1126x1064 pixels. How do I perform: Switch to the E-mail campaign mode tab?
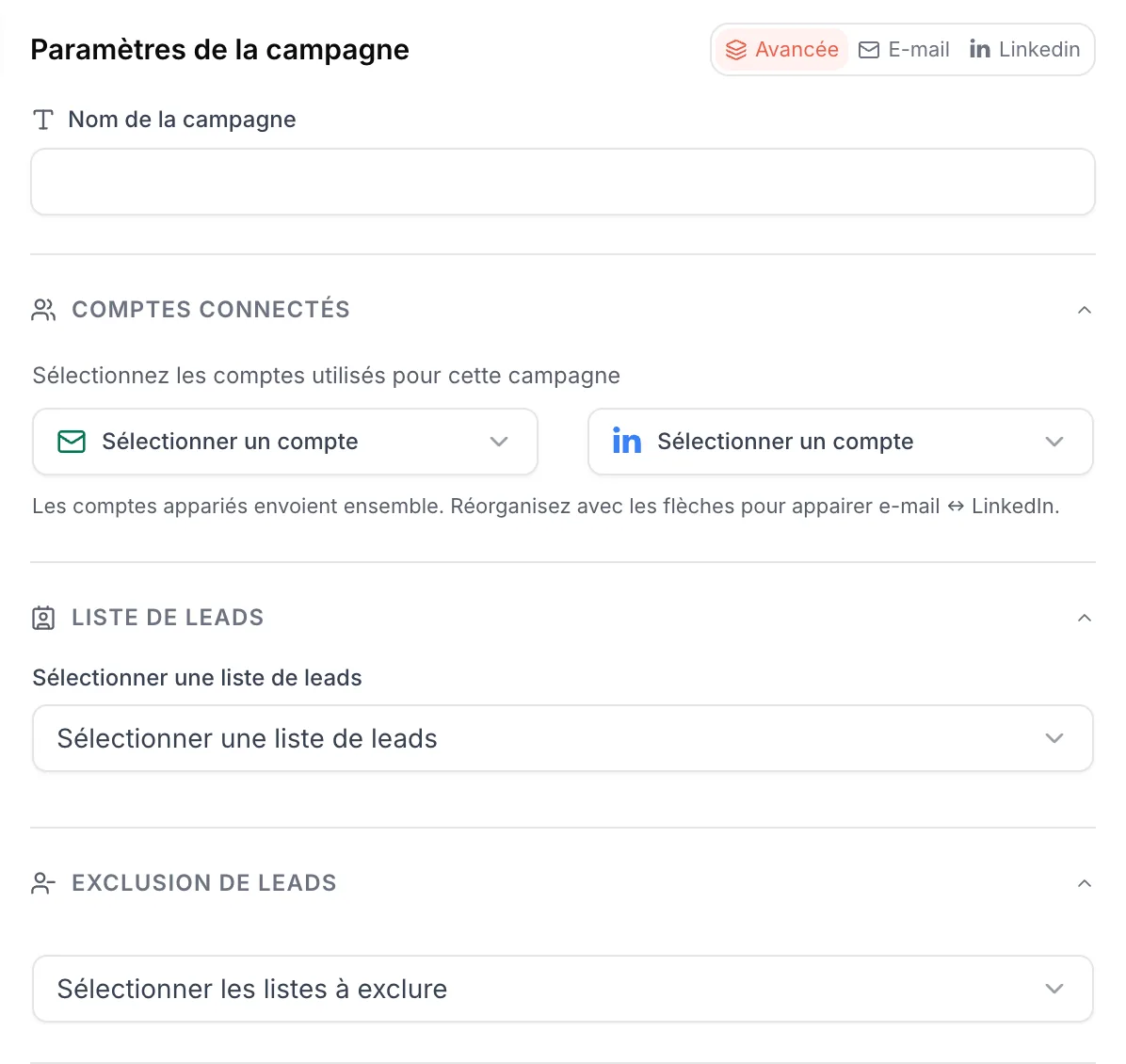904,50
